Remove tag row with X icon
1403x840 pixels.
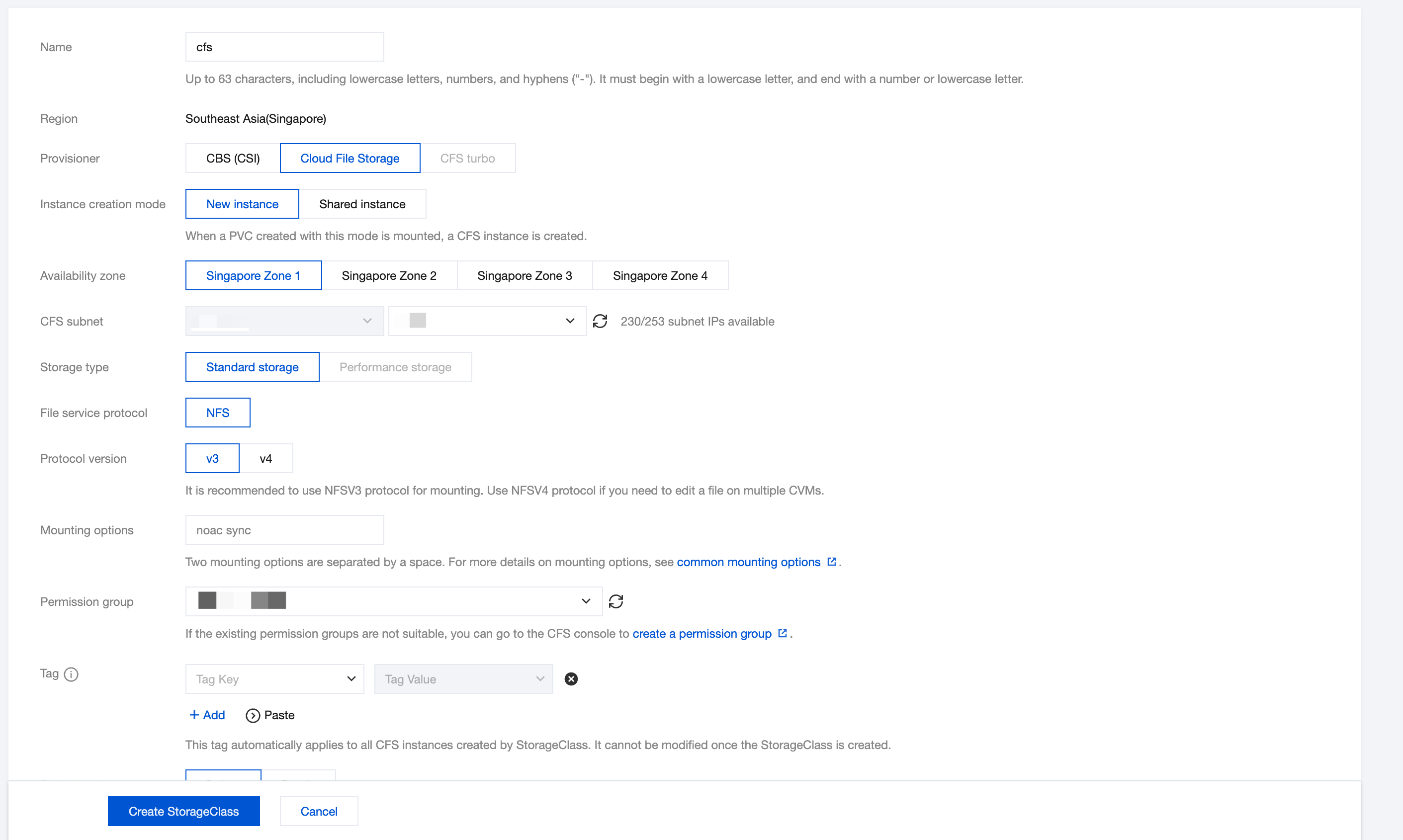point(571,678)
